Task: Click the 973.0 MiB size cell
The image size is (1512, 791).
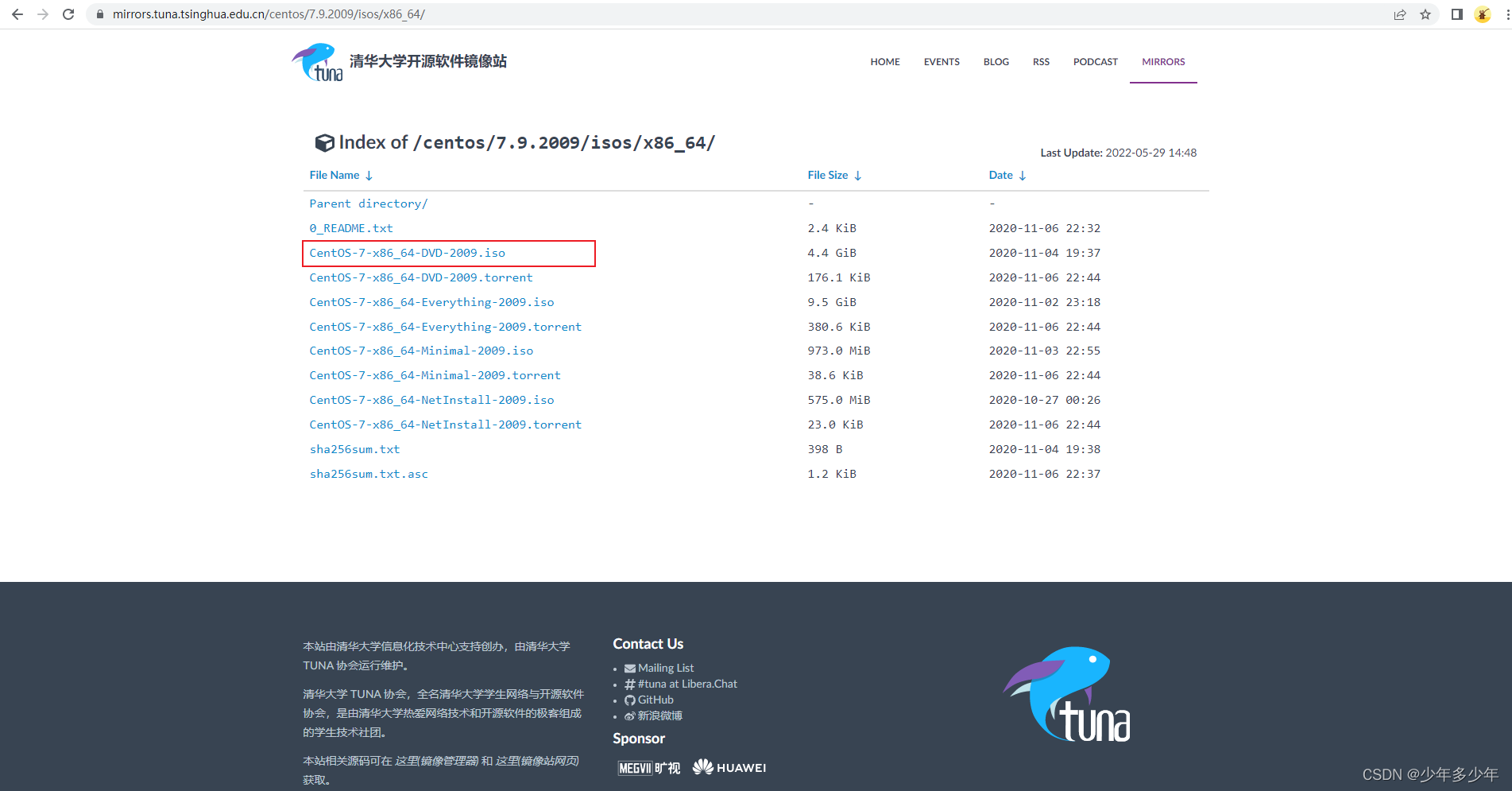Action: [839, 351]
